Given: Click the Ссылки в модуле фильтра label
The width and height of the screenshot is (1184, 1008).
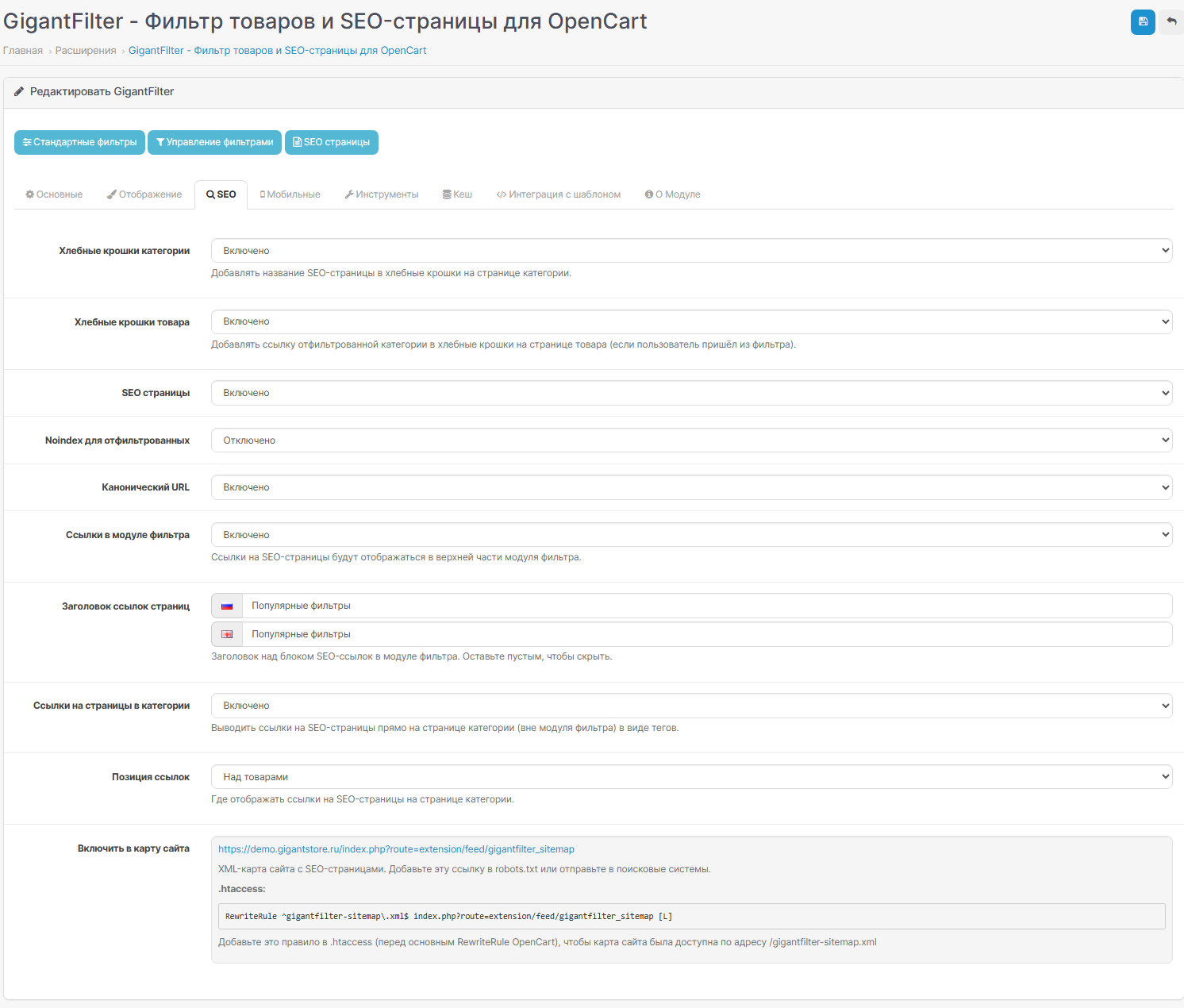Looking at the screenshot, I should (128, 535).
